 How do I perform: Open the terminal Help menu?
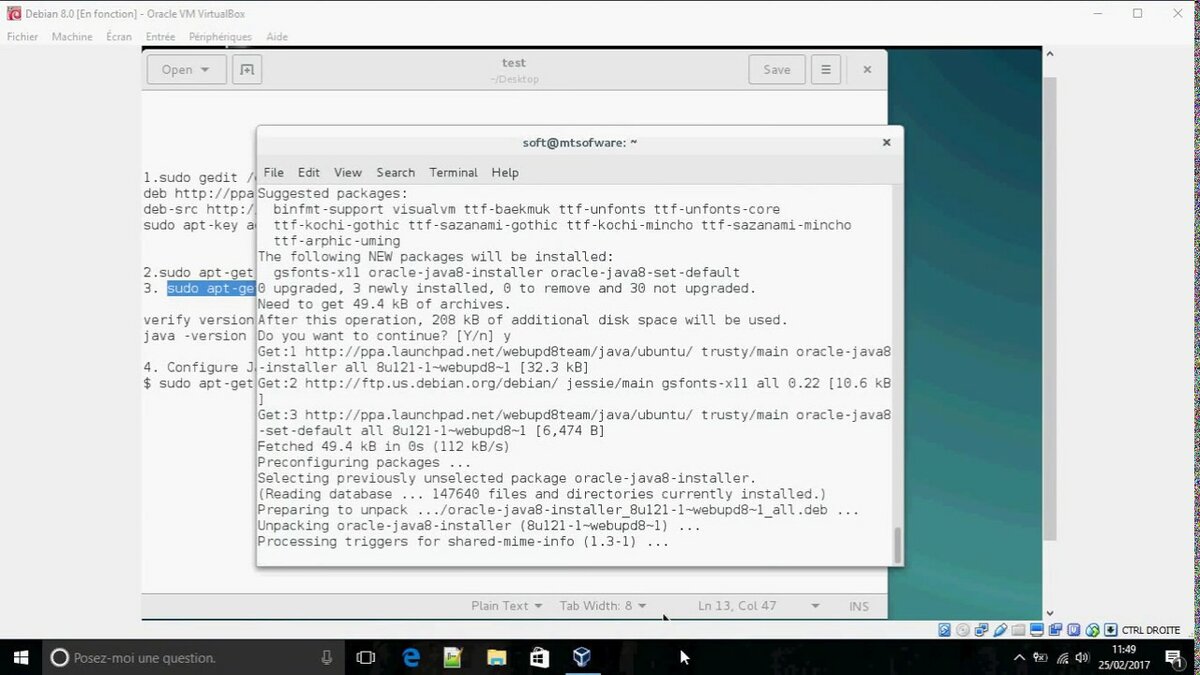[x=505, y=173]
